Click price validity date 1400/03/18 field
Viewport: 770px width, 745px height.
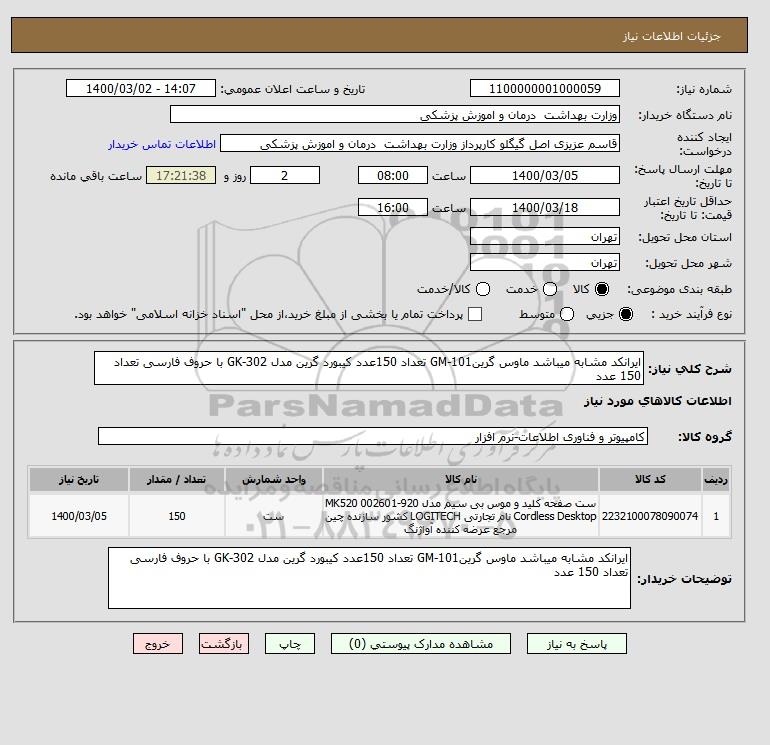[545, 207]
